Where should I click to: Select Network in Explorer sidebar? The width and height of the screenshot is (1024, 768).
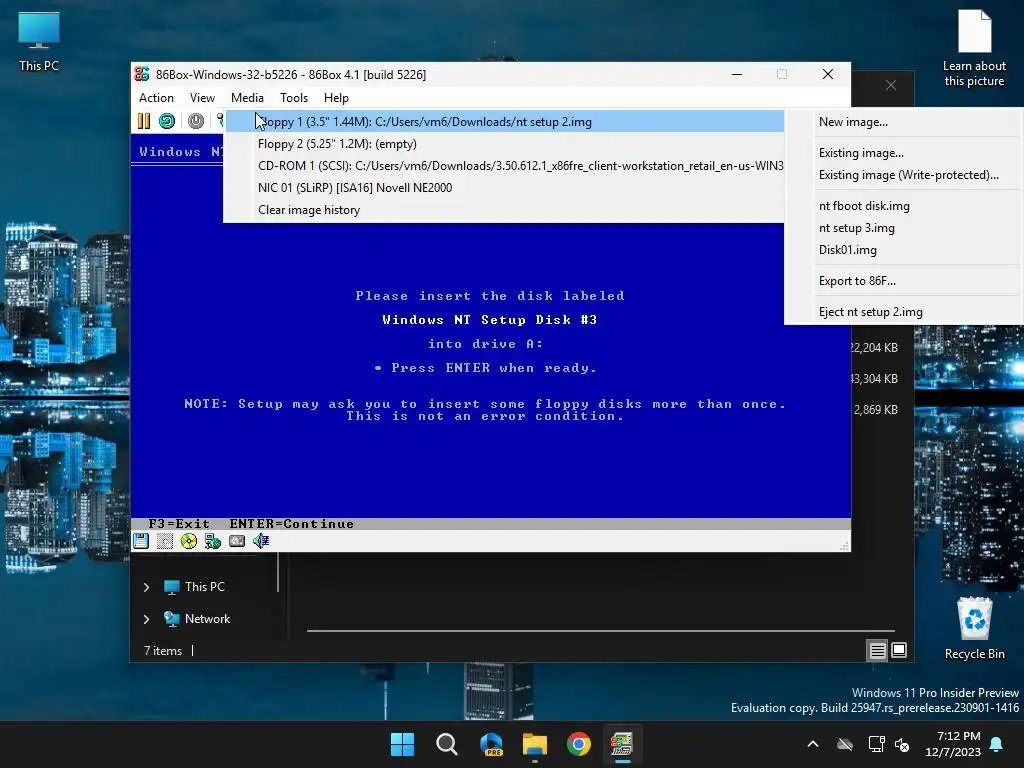coord(207,618)
